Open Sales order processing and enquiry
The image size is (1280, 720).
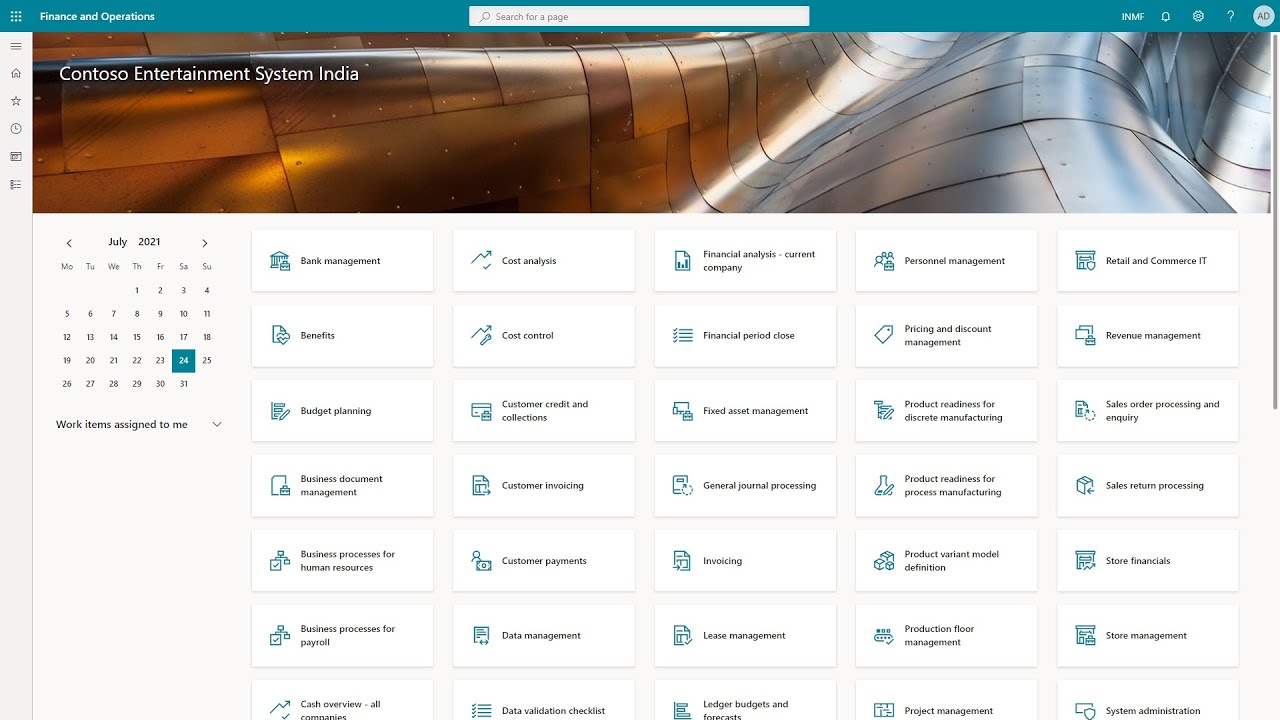coord(1148,411)
